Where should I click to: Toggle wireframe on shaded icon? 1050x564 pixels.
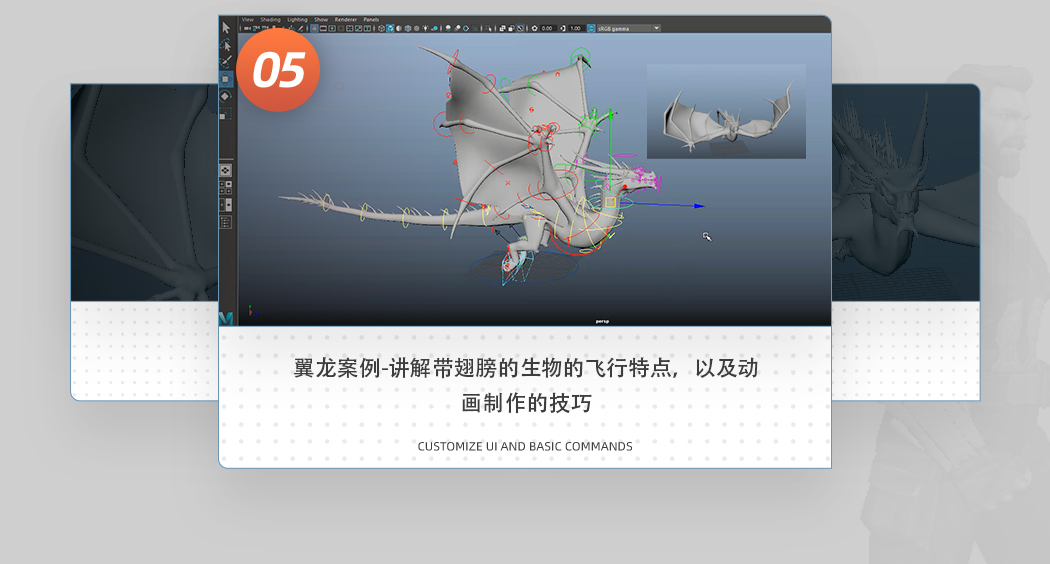pyautogui.click(x=408, y=28)
